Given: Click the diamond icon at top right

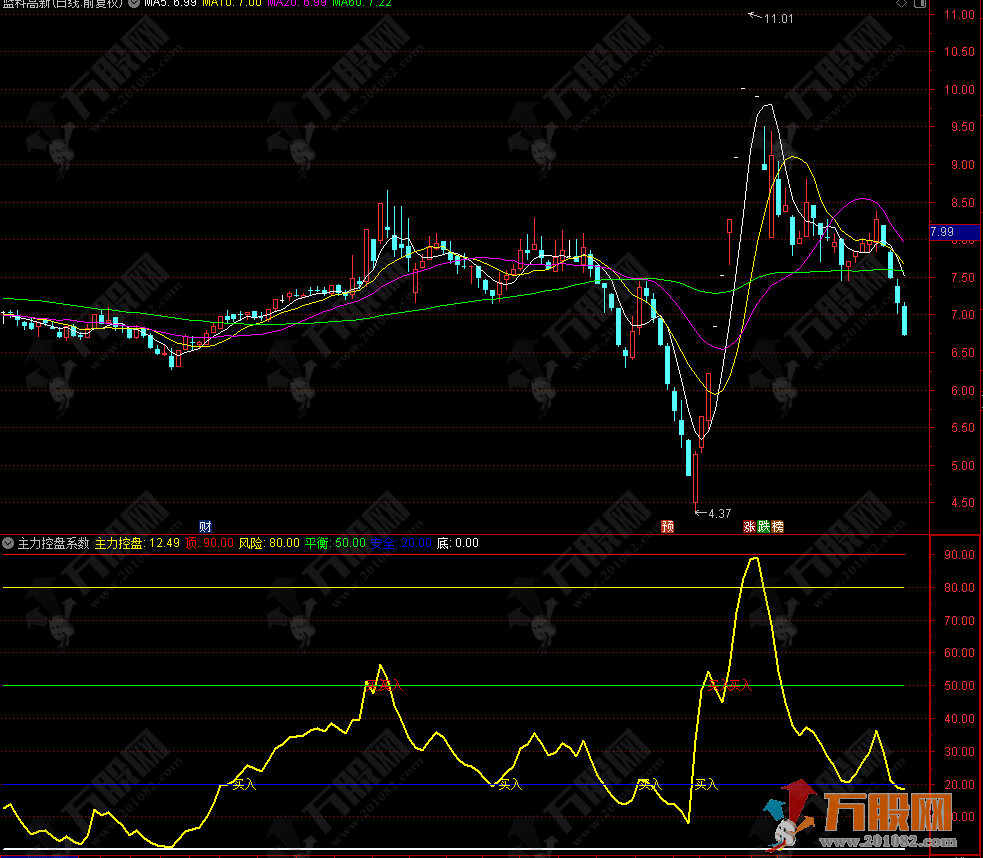Looking at the screenshot, I should pyautogui.click(x=901, y=3).
